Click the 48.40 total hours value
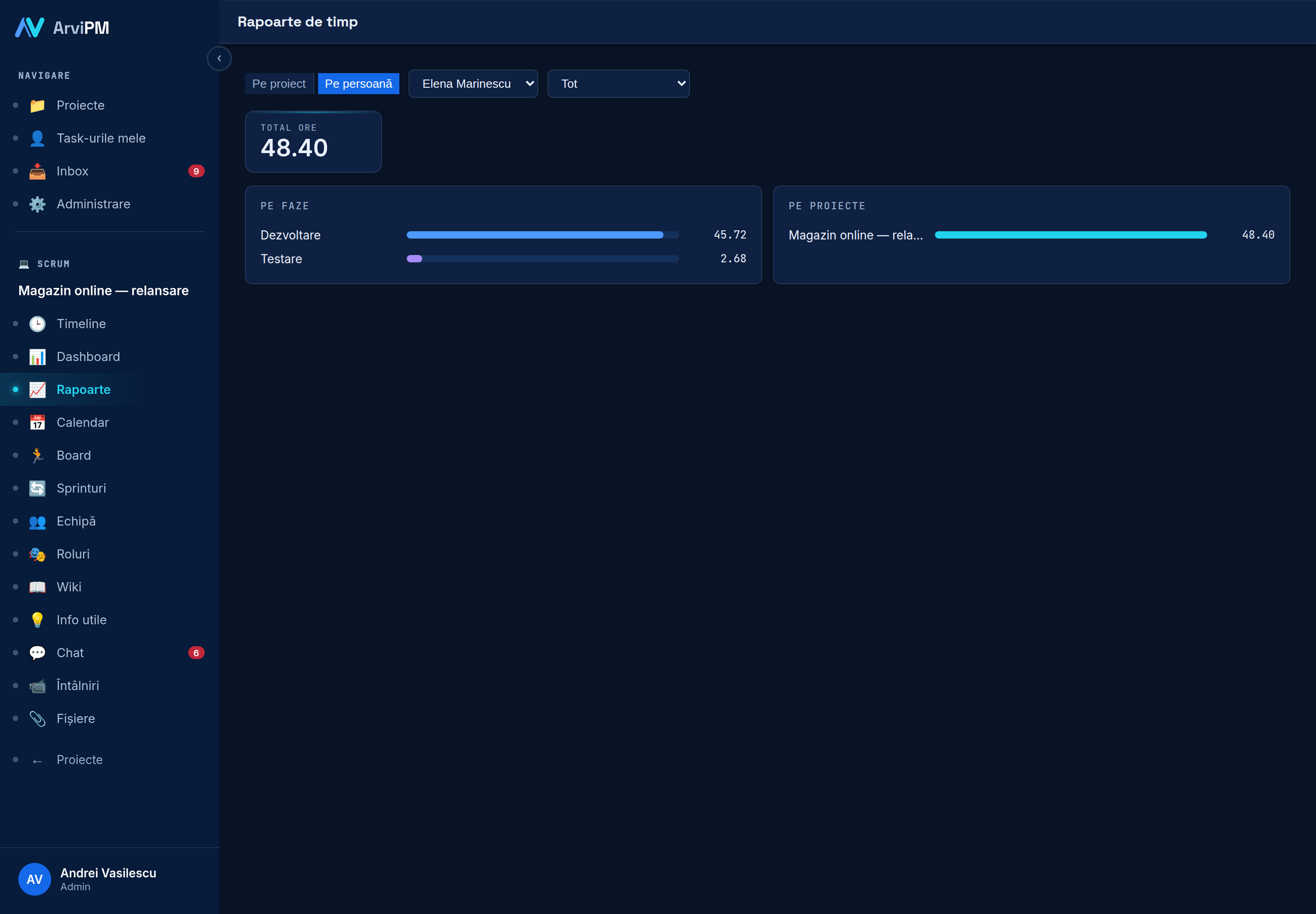This screenshot has width=1316, height=914. 294,149
